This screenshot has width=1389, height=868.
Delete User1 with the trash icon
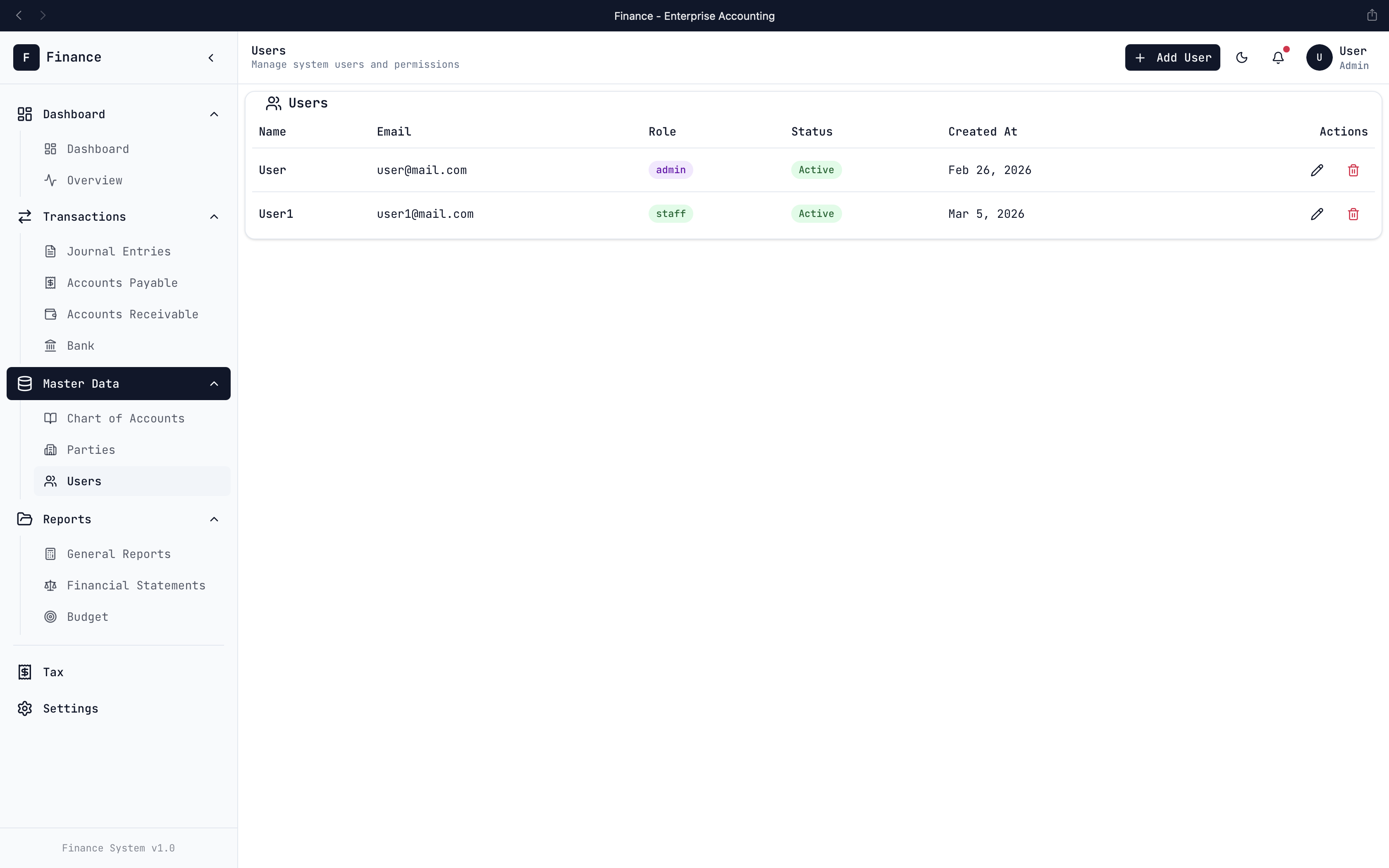pos(1353,214)
